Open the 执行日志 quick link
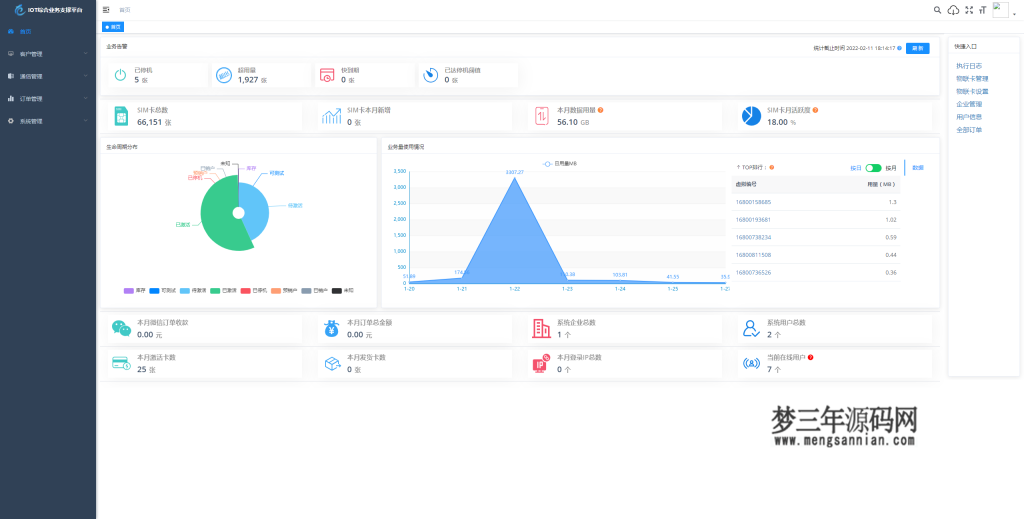The image size is (1024, 519). pos(969,65)
